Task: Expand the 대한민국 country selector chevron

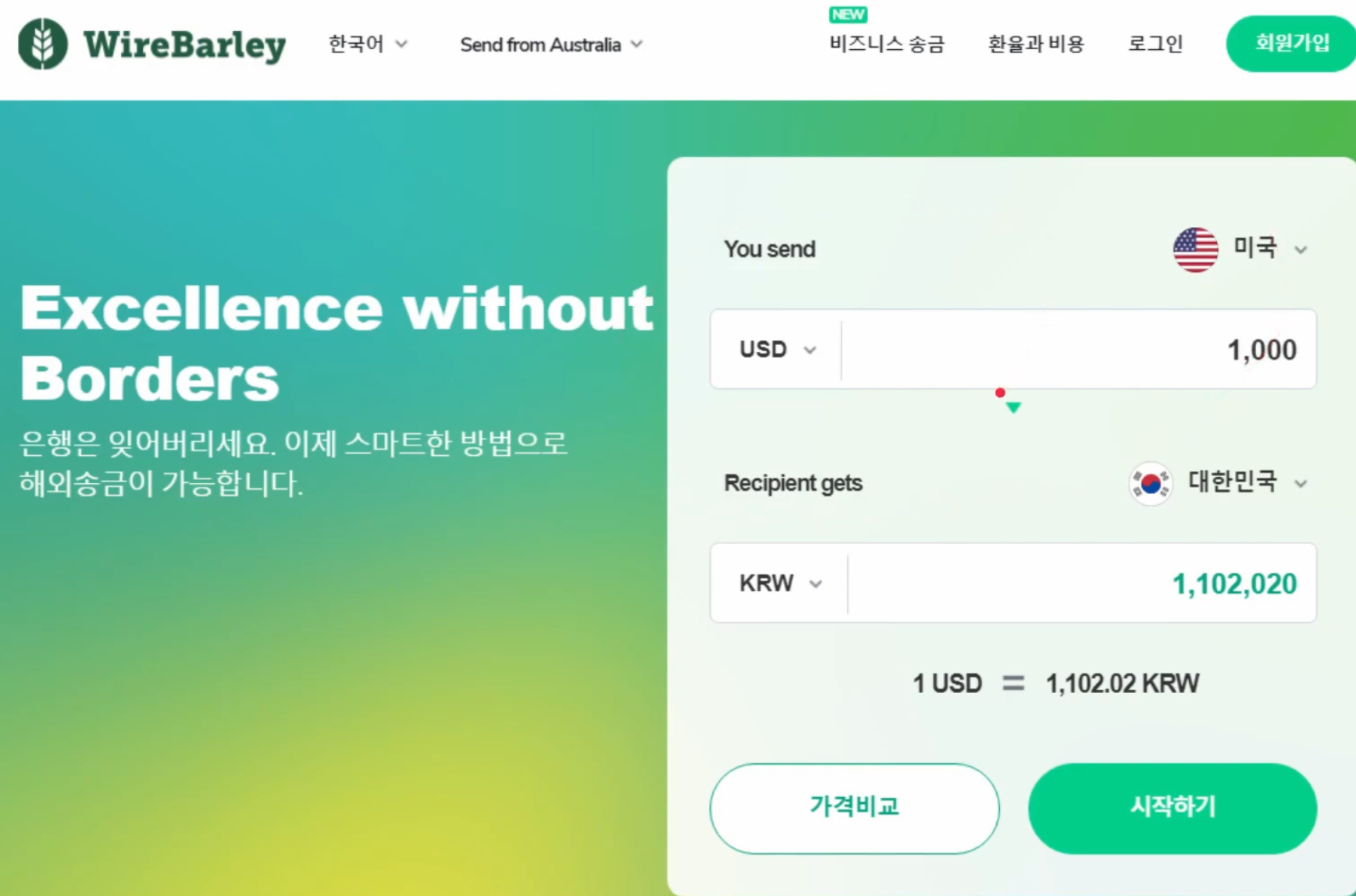Action: [1302, 483]
